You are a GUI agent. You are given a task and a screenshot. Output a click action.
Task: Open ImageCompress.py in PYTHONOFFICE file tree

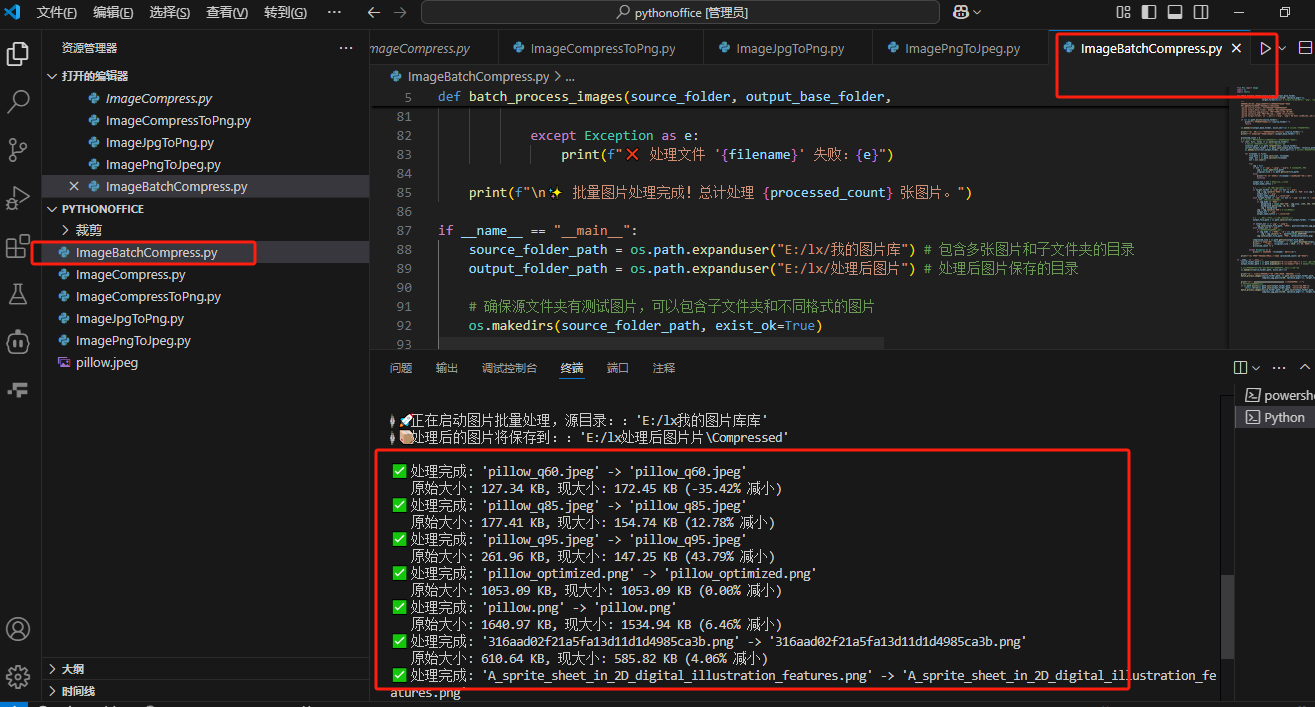pos(205,274)
